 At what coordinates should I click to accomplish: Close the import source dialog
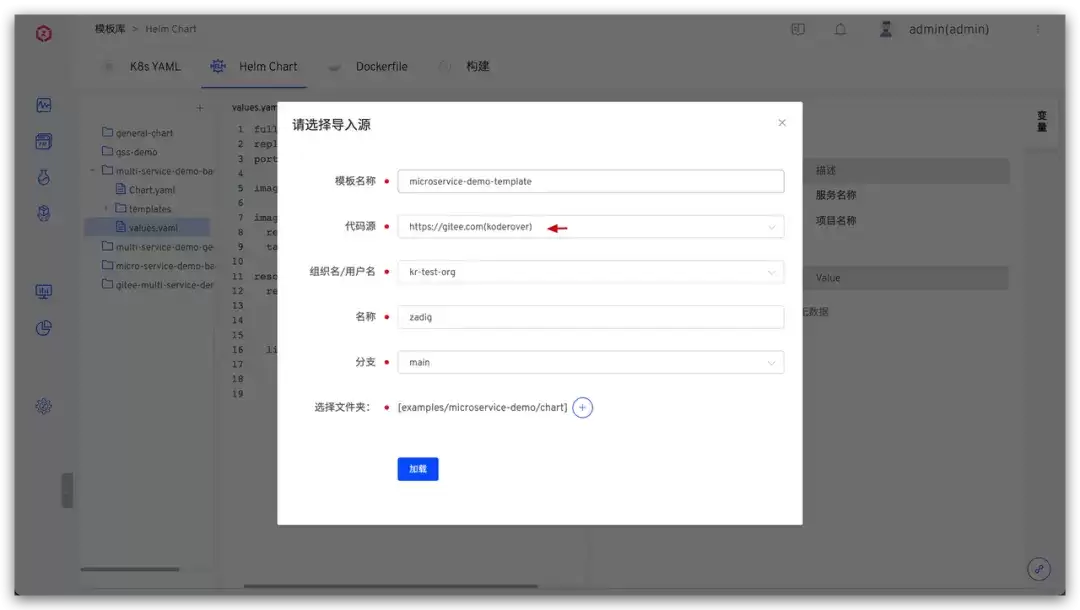coord(782,123)
